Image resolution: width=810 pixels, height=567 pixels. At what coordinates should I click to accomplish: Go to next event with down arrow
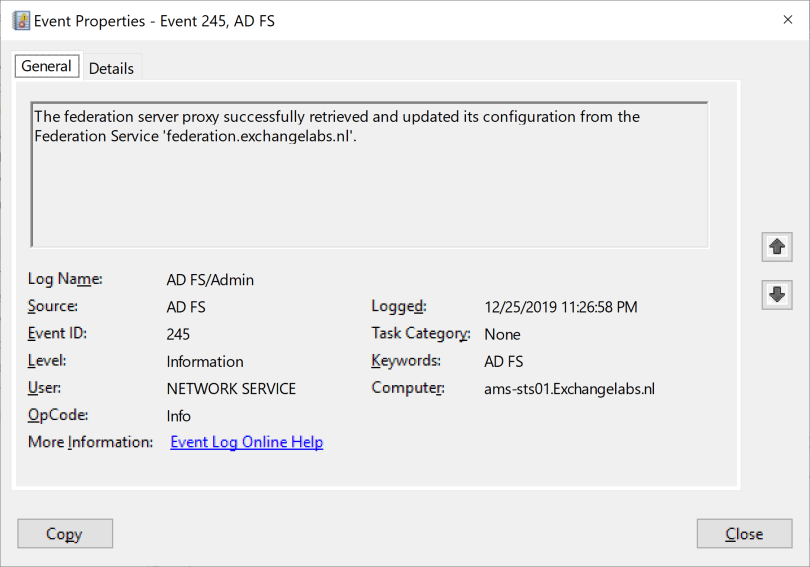(x=776, y=294)
